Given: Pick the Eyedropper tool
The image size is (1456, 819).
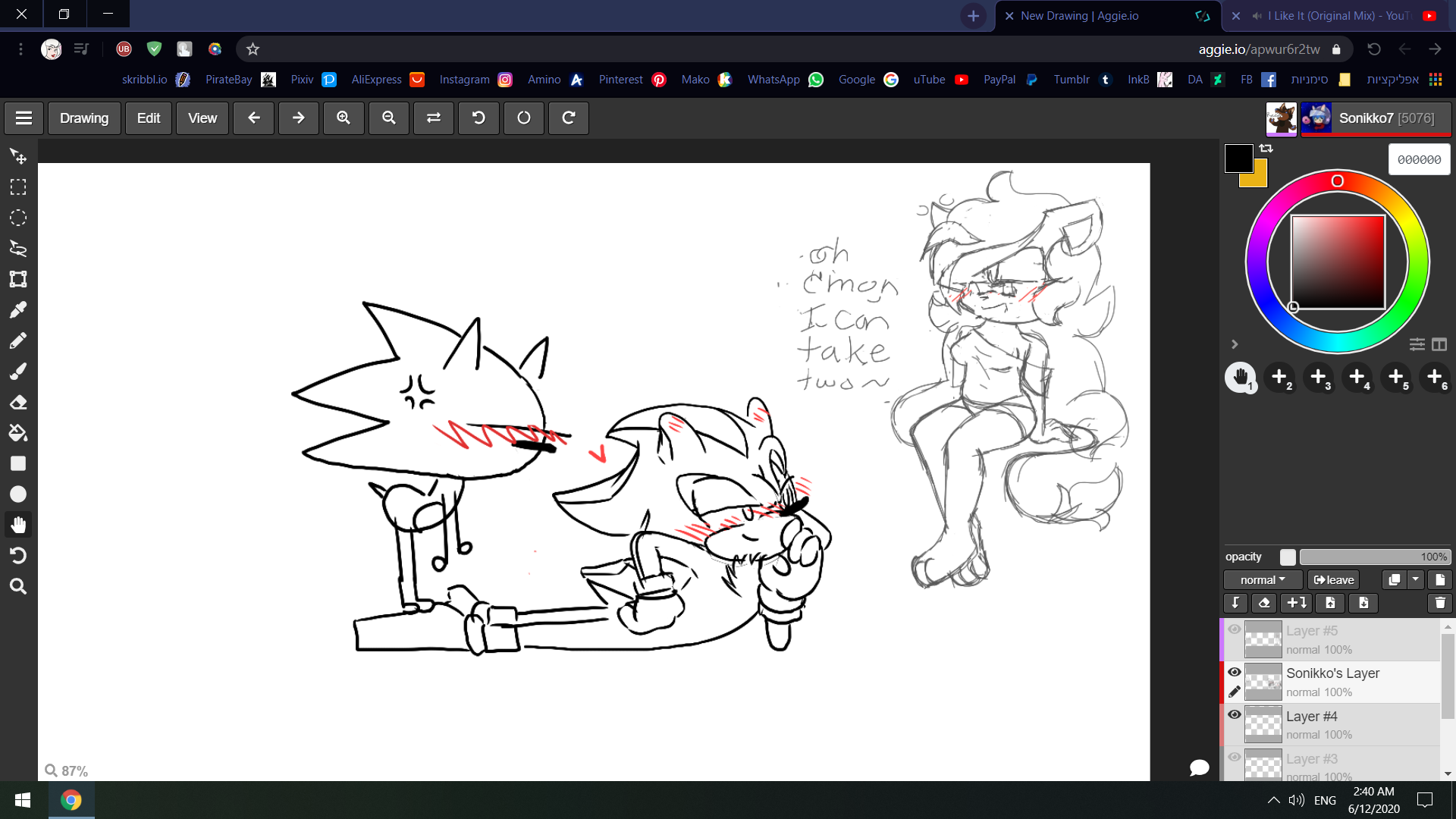Looking at the screenshot, I should [x=18, y=310].
